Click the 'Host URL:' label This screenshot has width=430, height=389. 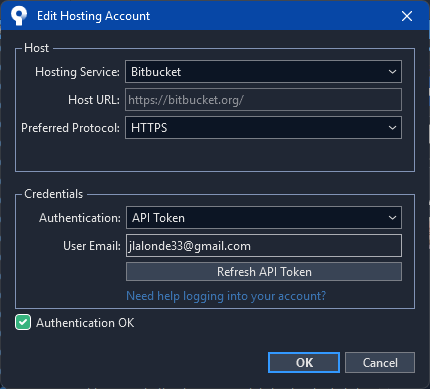[x=94, y=100]
